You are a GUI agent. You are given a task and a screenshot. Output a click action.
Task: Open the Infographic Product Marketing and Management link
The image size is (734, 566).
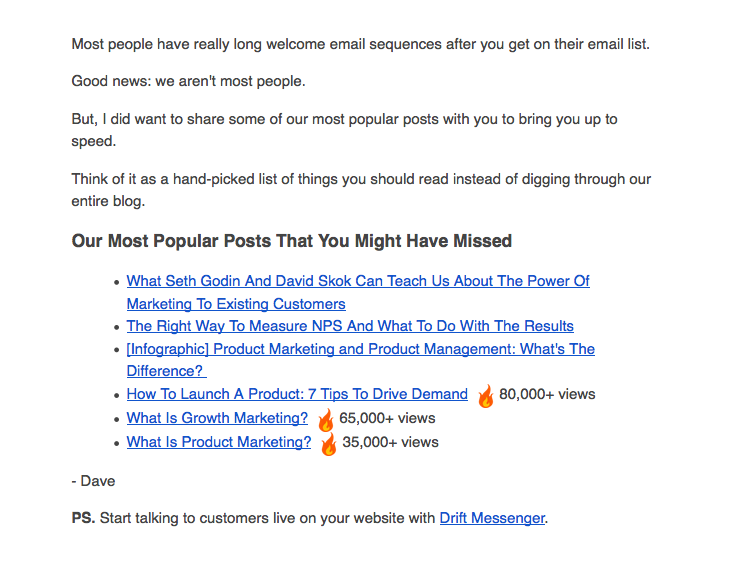pyautogui.click(x=360, y=349)
